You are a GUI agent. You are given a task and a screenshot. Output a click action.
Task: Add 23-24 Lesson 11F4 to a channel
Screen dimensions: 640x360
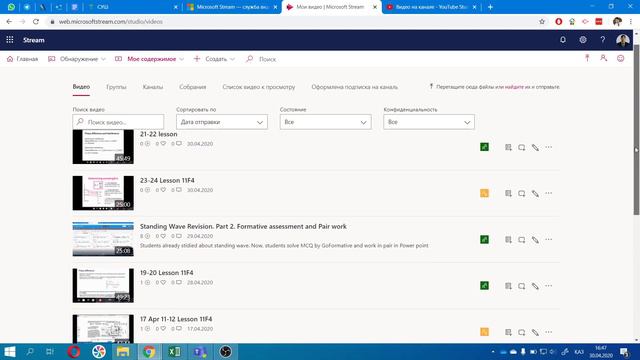pos(508,193)
